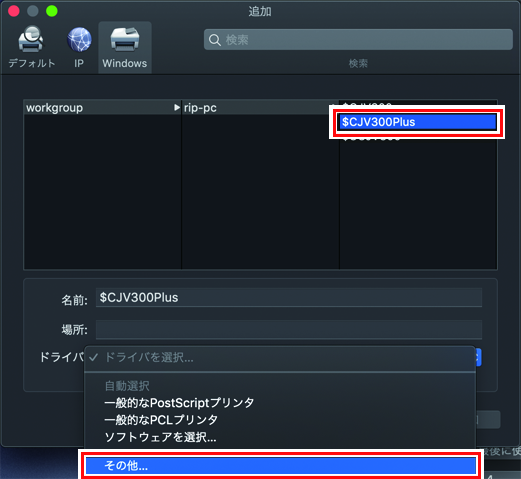Screen dimensions: 521x479
Task: Click the magnifying glass search icon
Action: (x=215, y=40)
